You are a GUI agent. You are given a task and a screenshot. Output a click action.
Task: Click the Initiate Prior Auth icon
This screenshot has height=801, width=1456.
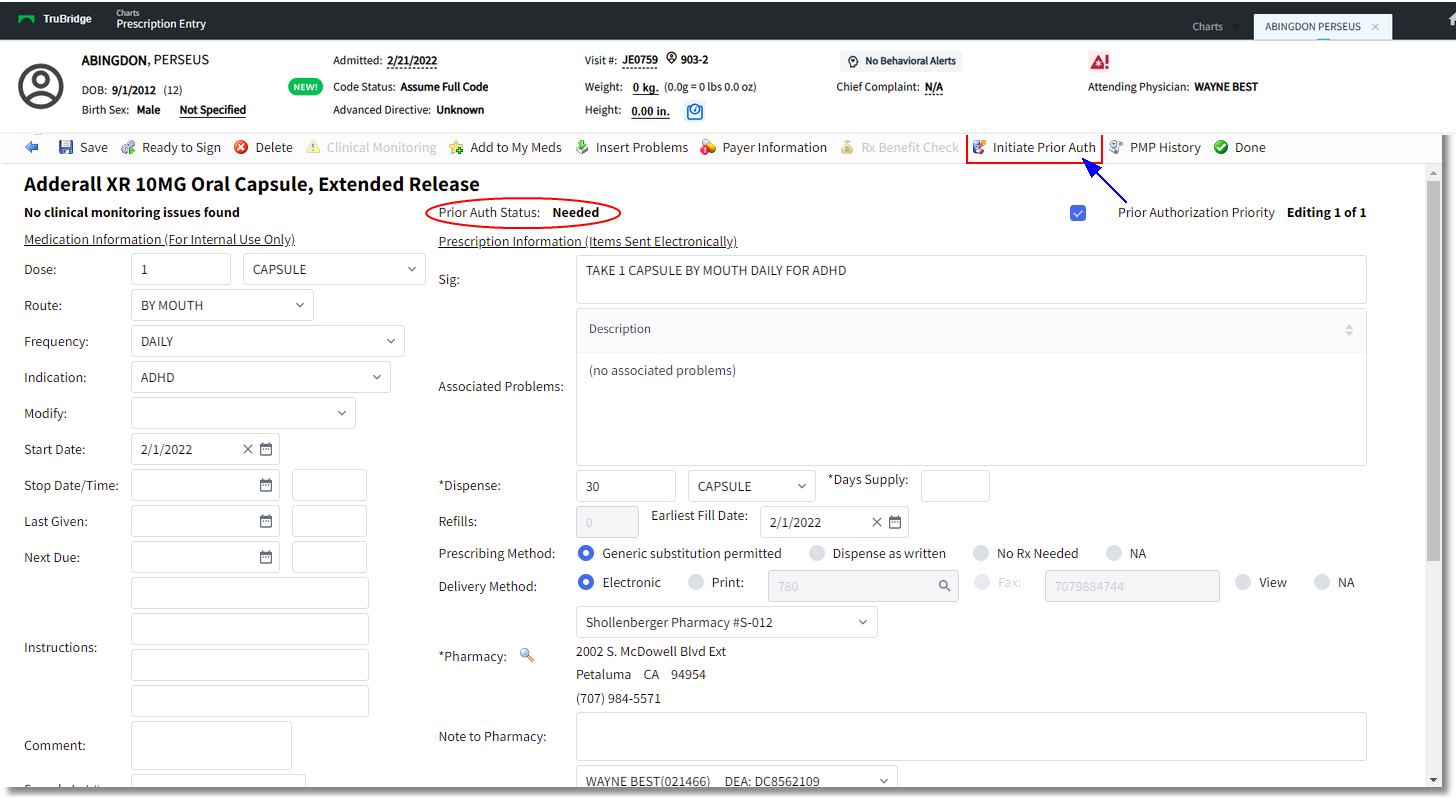coord(979,147)
